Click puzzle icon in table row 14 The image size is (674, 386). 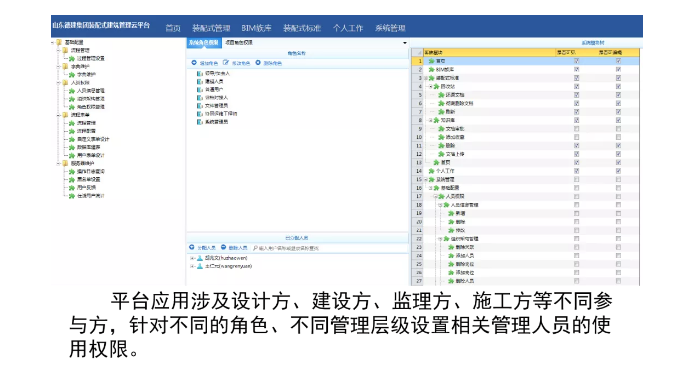pyautogui.click(x=431, y=171)
